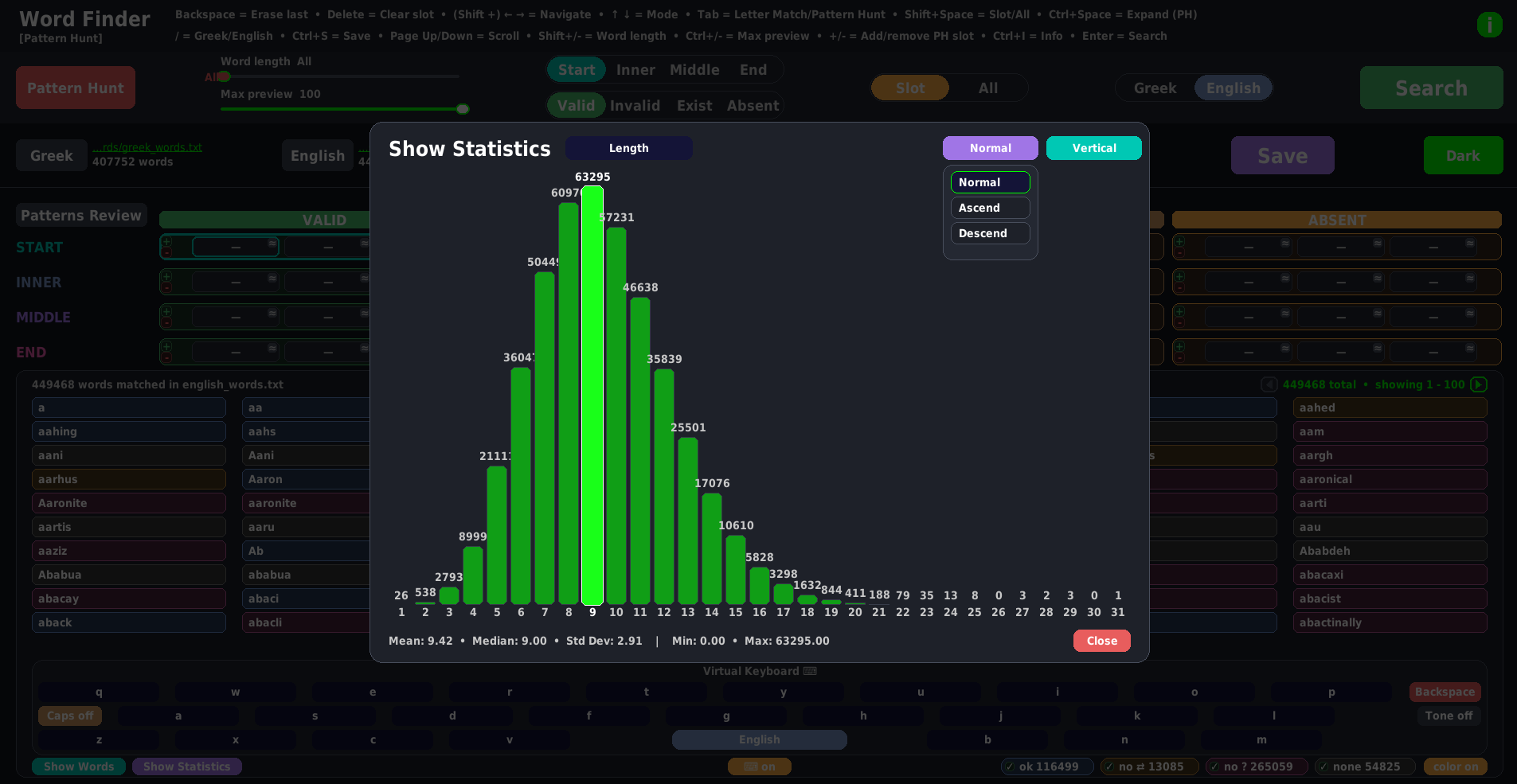
Task: Click the plus icon in the END valid row
Action: click(166, 347)
